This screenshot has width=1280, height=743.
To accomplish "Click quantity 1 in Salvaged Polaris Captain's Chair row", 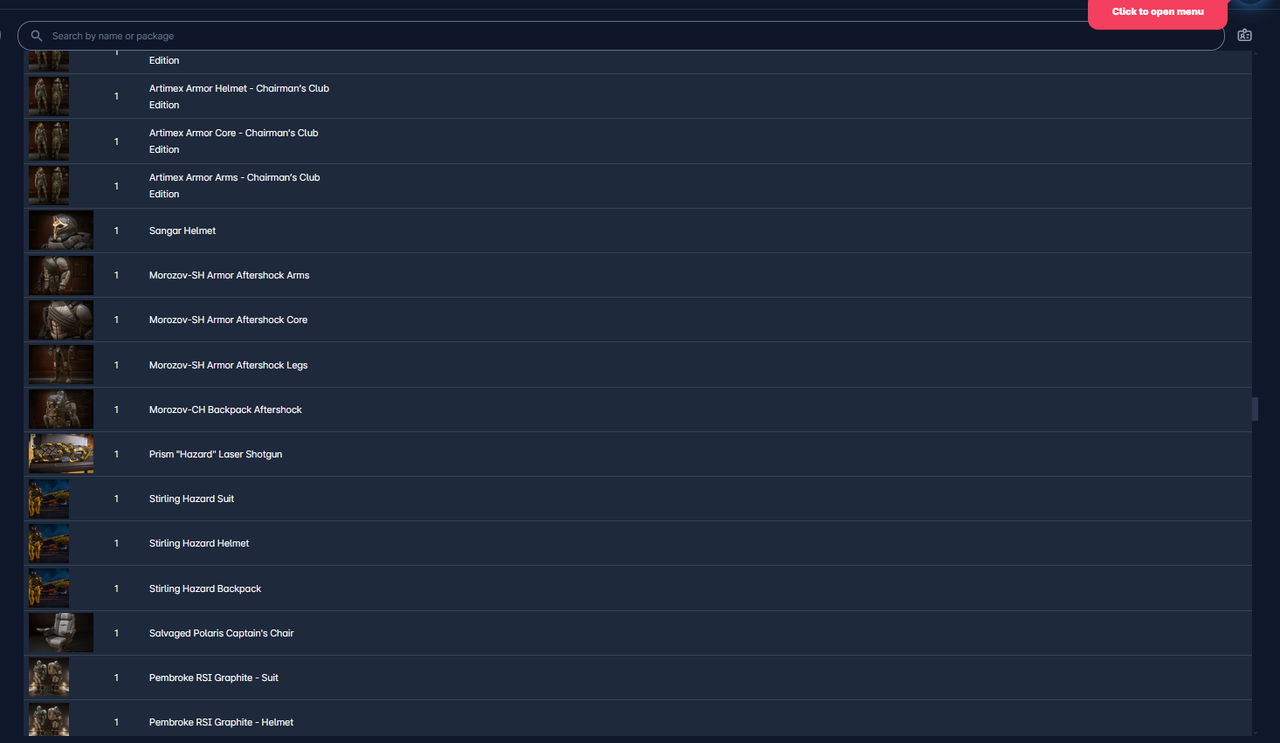I will (116, 633).
